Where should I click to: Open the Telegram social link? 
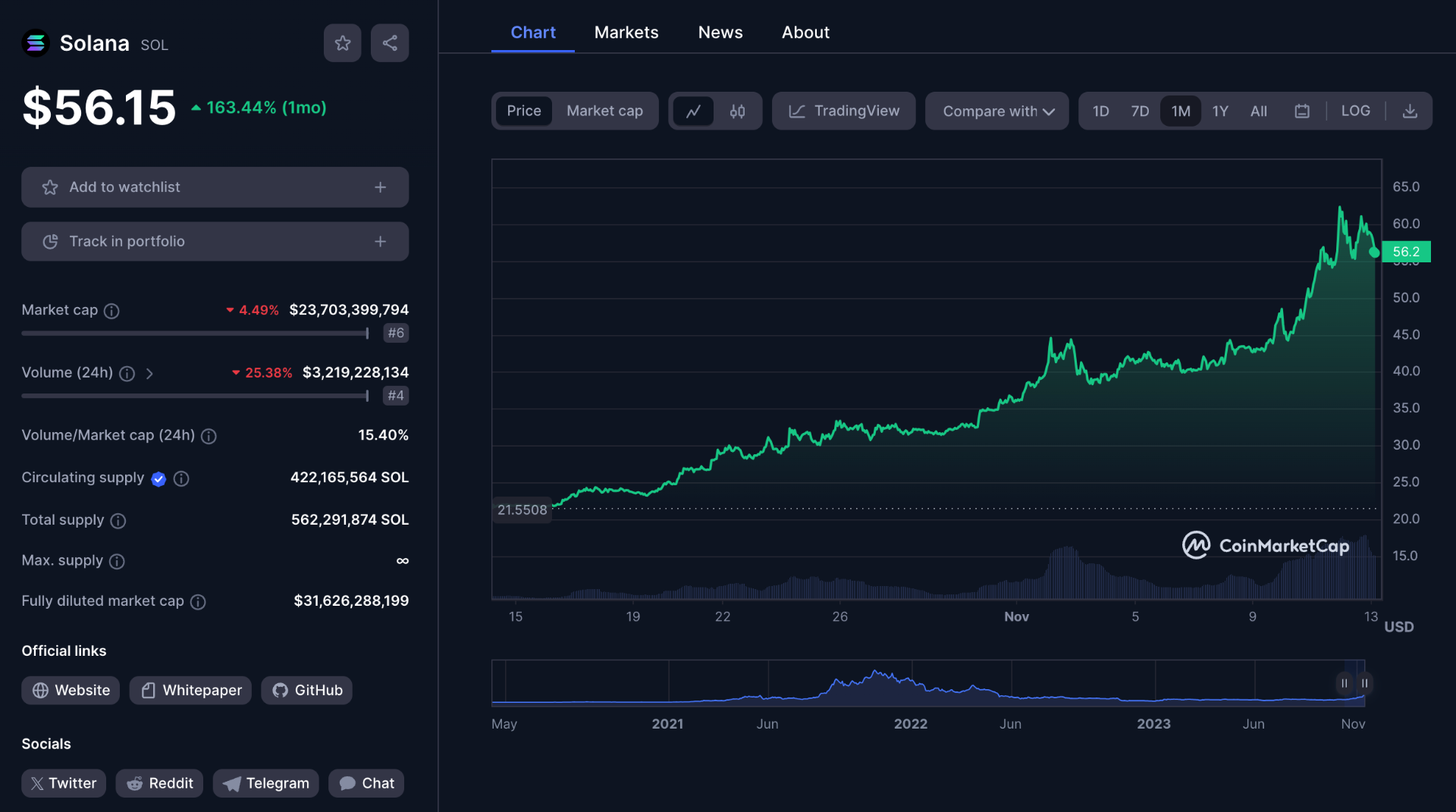click(x=266, y=783)
